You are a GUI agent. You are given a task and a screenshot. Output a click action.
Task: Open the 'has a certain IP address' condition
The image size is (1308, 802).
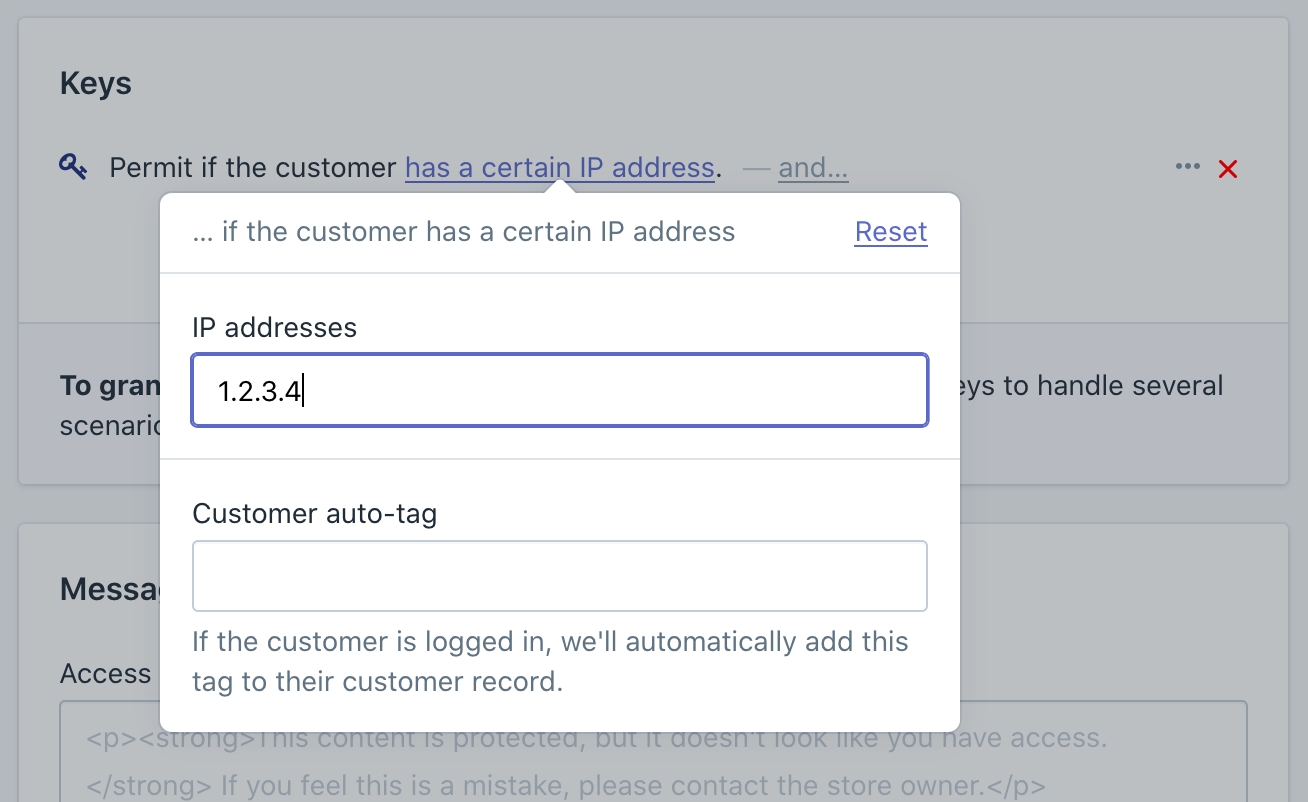tap(559, 167)
